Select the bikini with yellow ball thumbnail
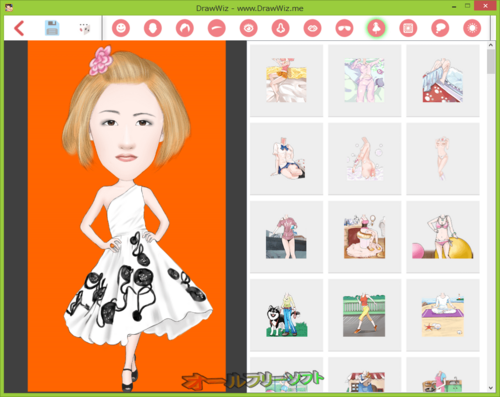Image resolution: width=500 pixels, height=397 pixels. point(443,237)
